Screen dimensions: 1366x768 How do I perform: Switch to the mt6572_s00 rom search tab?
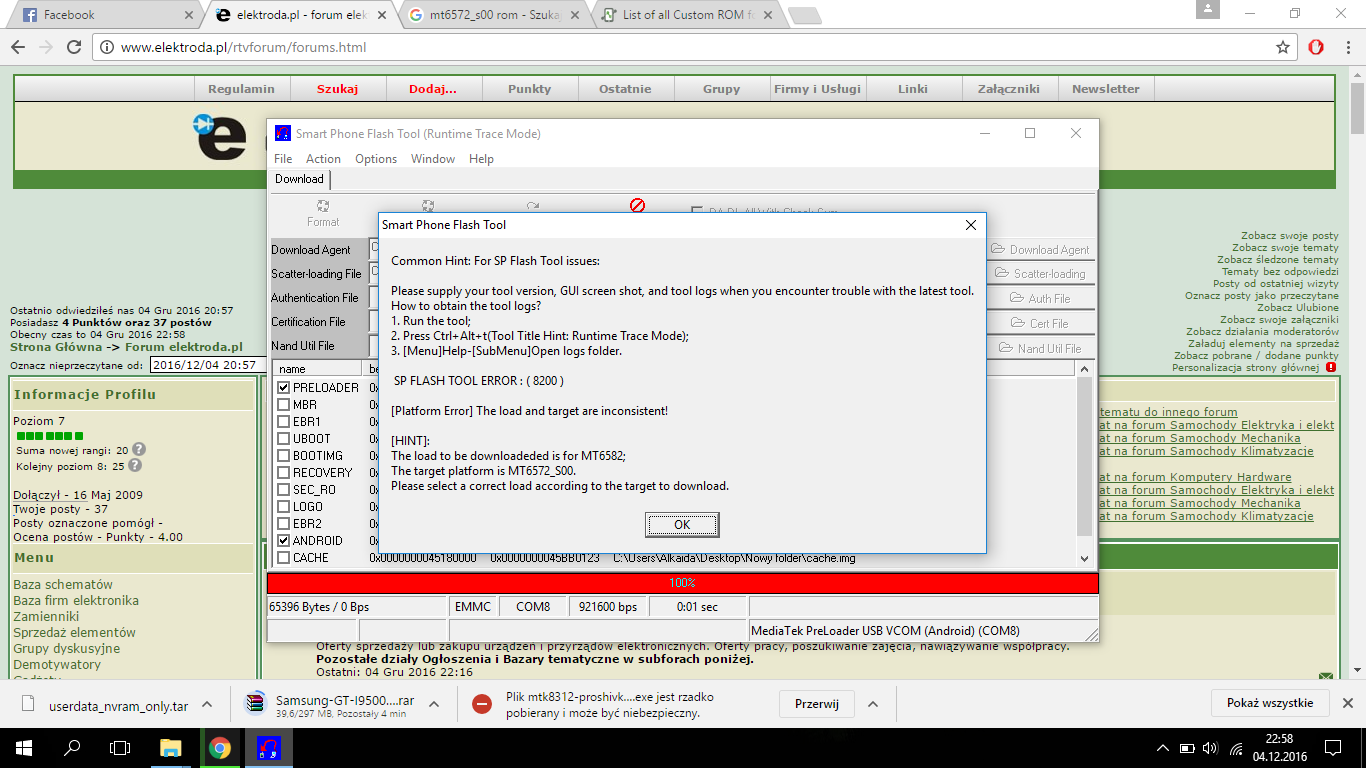pos(493,15)
